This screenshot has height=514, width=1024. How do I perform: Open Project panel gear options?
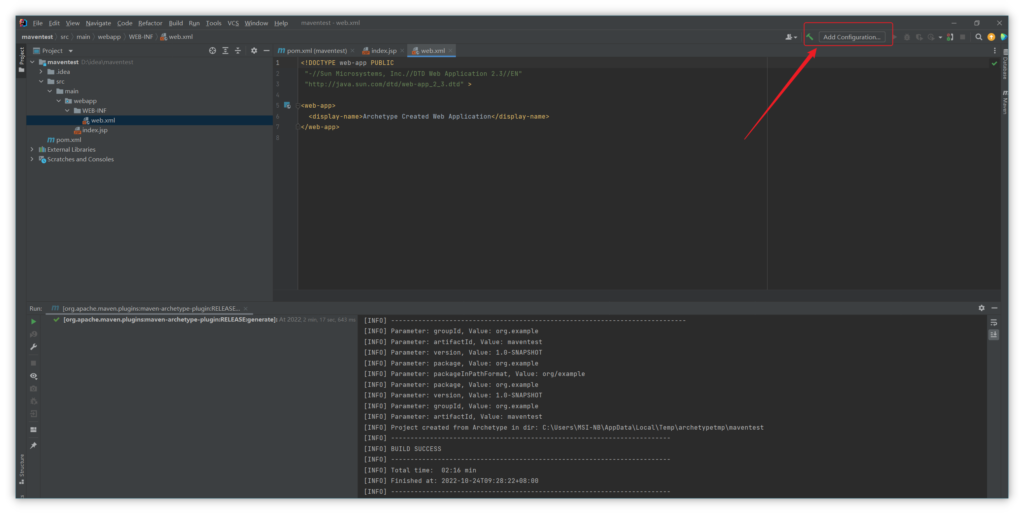point(254,51)
